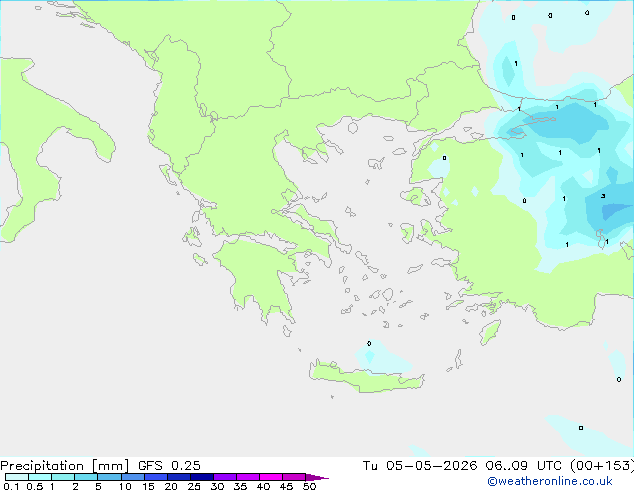Click the legend label '35'

point(240,486)
